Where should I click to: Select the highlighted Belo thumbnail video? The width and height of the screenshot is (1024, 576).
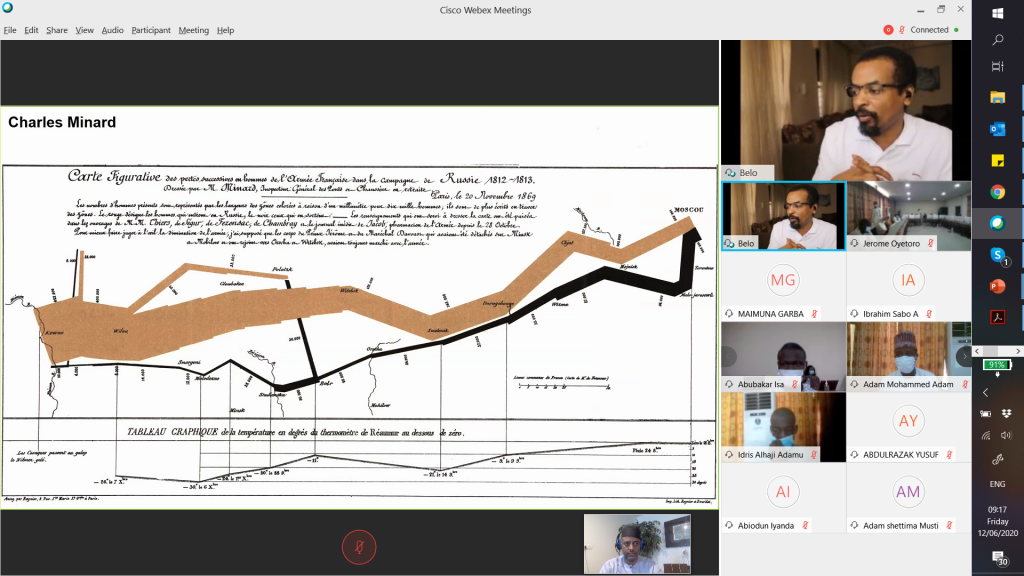click(784, 216)
